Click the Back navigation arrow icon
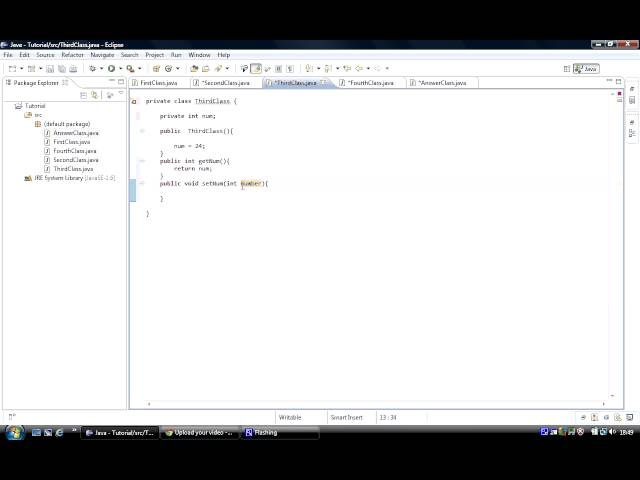The image size is (640, 480). (x=359, y=69)
